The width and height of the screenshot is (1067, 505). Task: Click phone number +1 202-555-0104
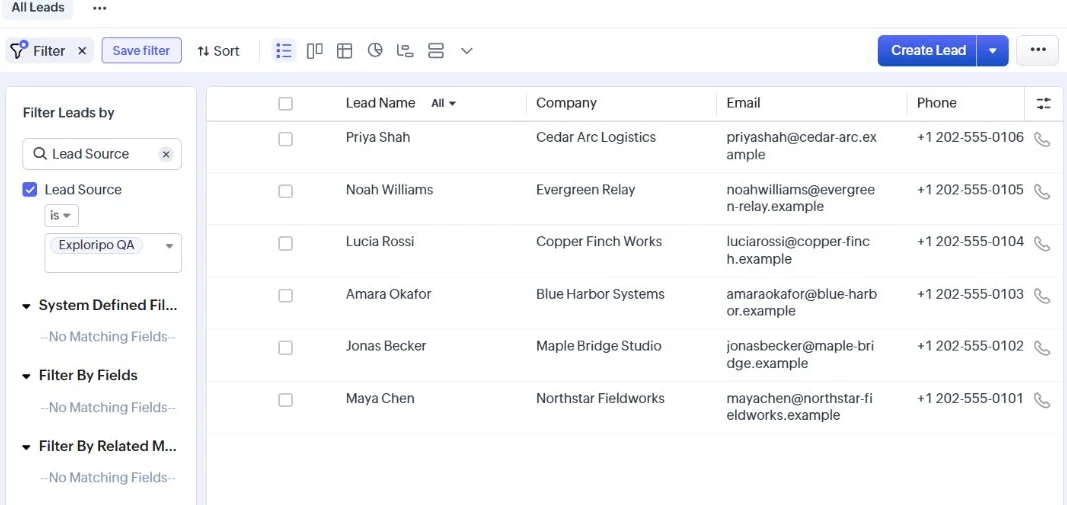point(970,242)
